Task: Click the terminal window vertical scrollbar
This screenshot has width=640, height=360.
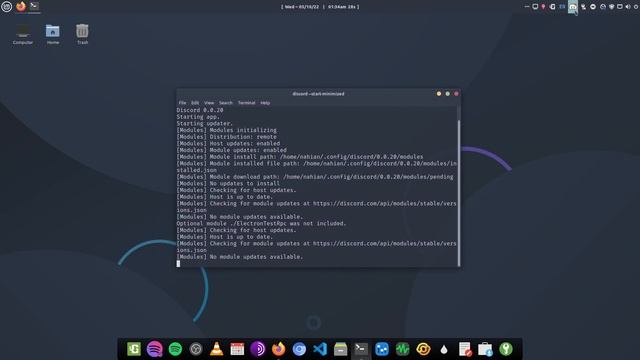Action: click(x=459, y=193)
